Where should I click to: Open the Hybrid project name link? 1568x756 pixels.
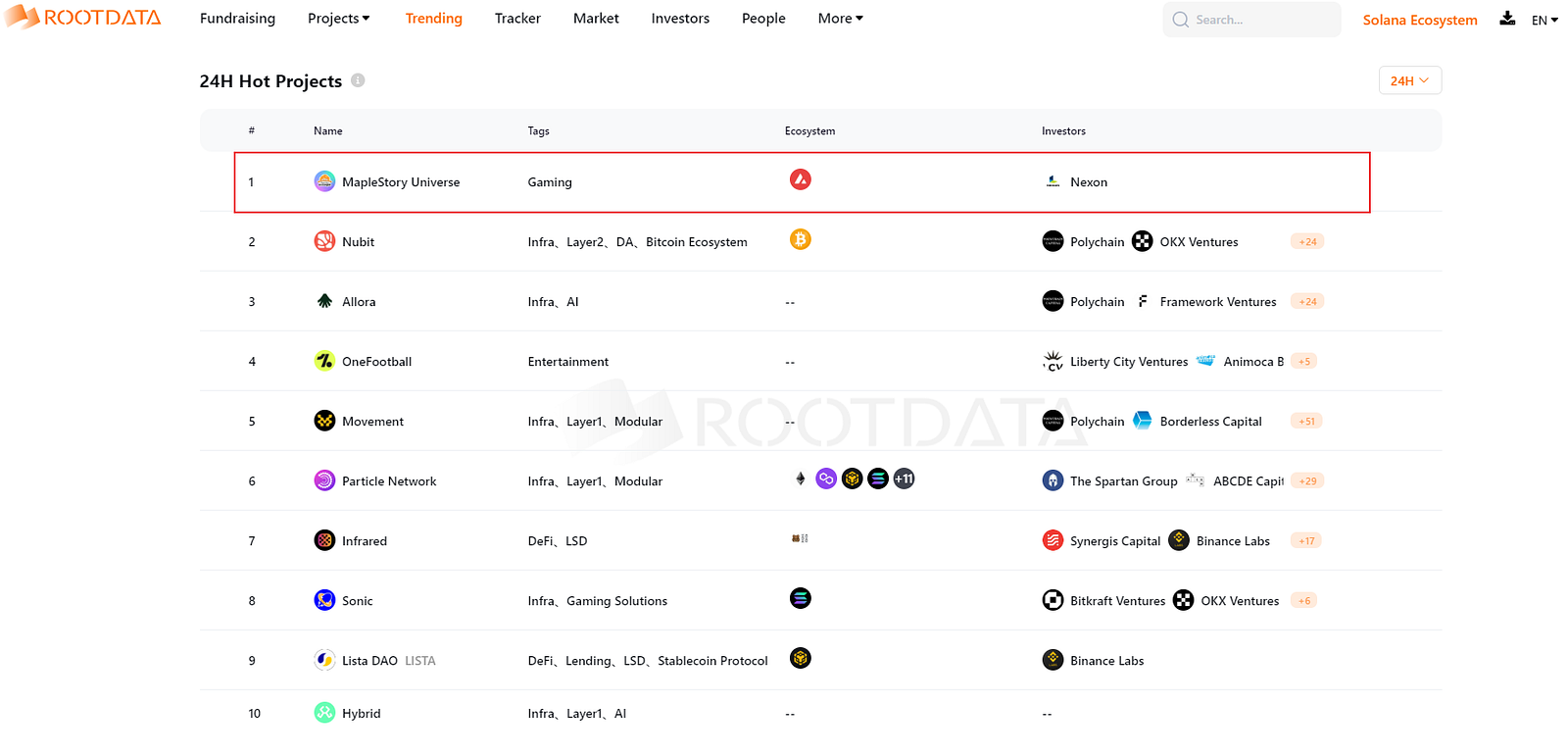361,713
